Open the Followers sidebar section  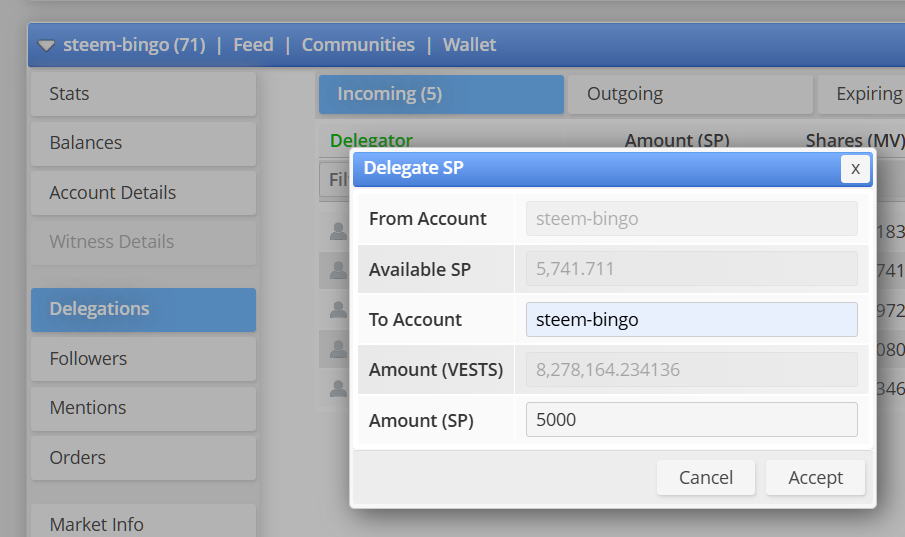click(x=143, y=359)
